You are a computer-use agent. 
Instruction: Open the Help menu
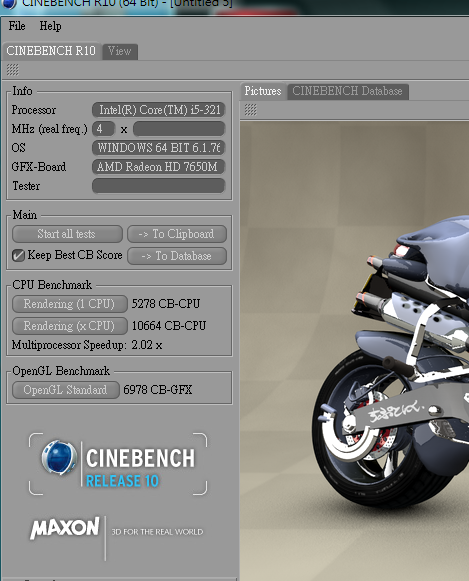tap(50, 26)
